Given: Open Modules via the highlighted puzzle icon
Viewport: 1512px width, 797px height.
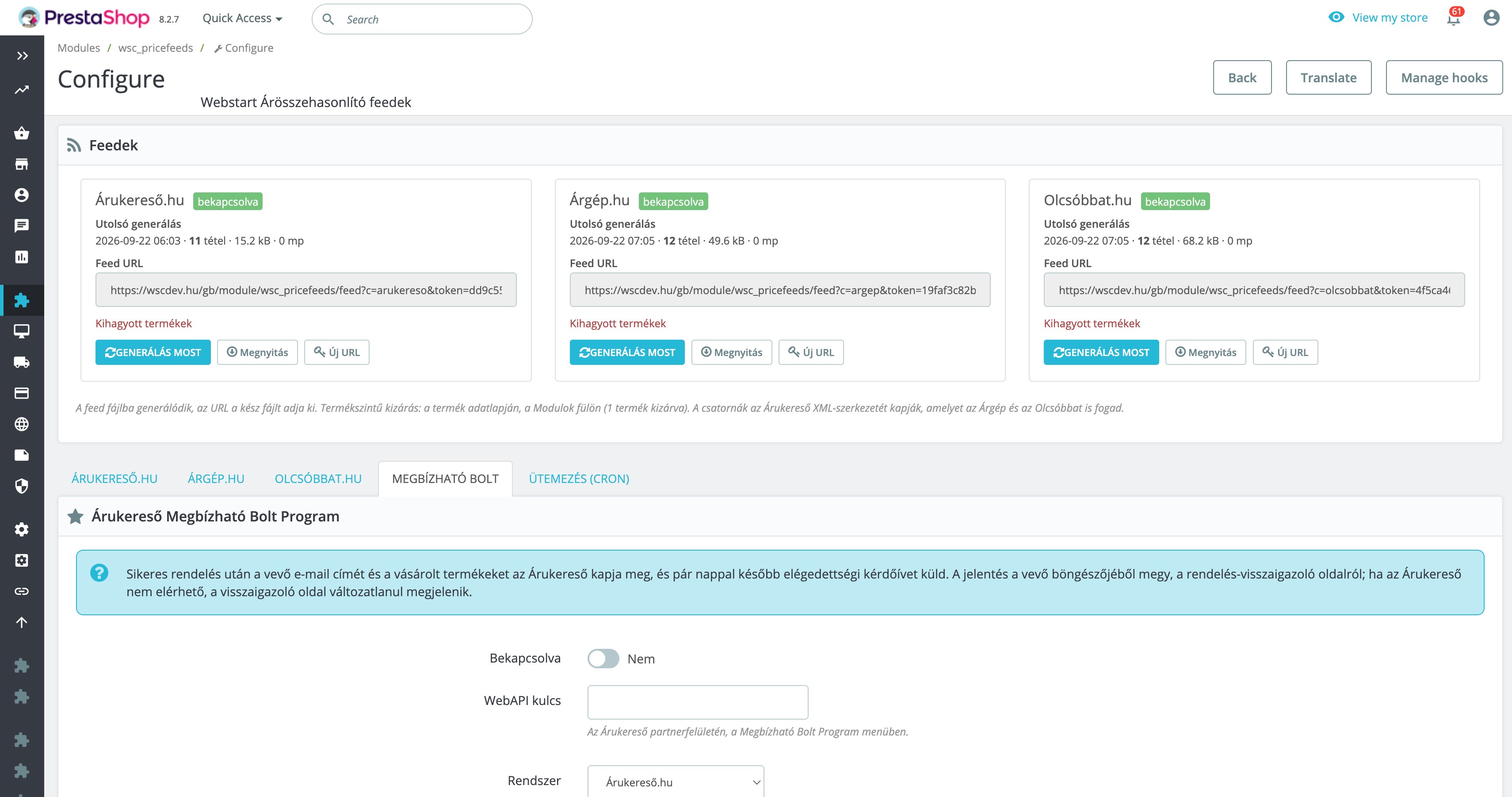Looking at the screenshot, I should pyautogui.click(x=22, y=300).
